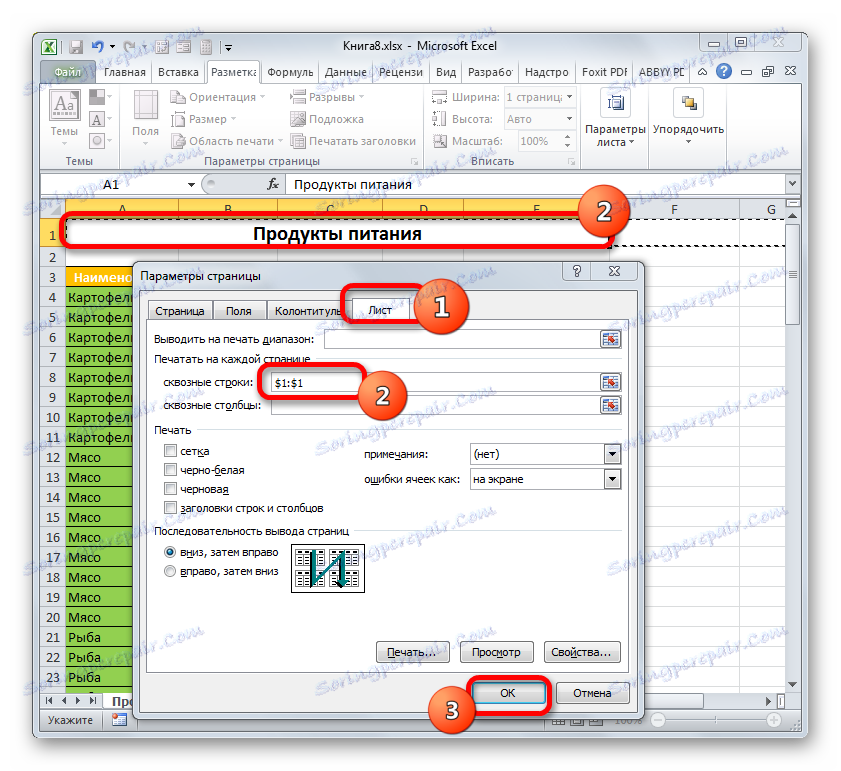The image size is (841, 771).
Task: Open the Ширина (width) dropdown
Action: (569, 97)
